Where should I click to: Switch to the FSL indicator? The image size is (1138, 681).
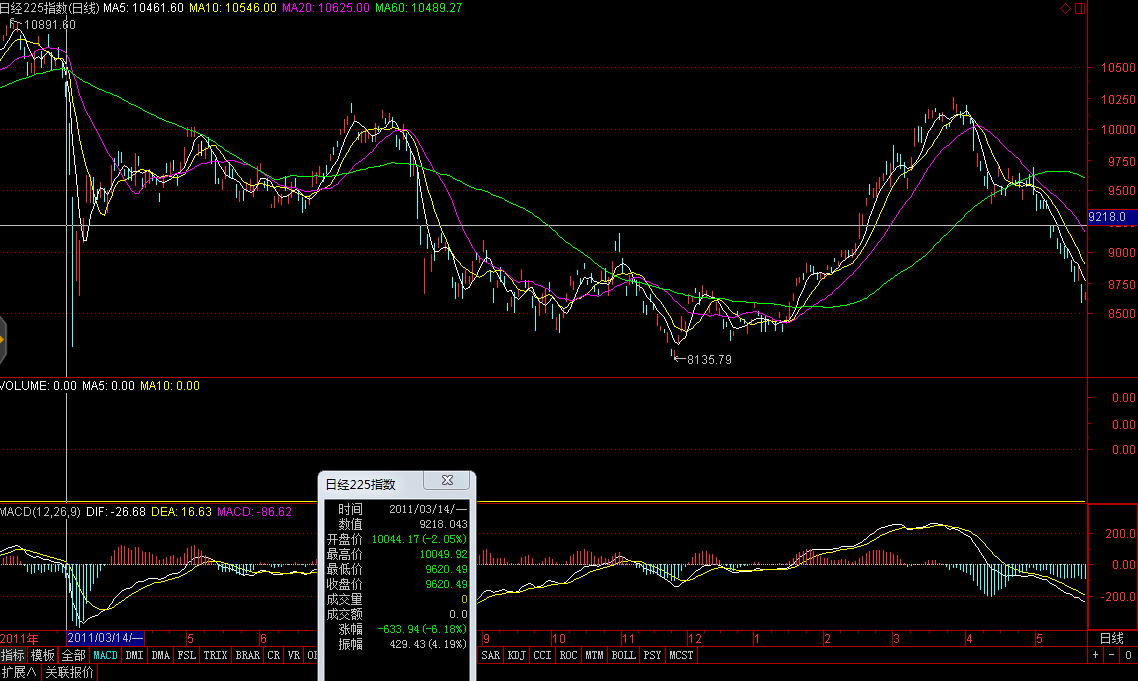coord(187,655)
